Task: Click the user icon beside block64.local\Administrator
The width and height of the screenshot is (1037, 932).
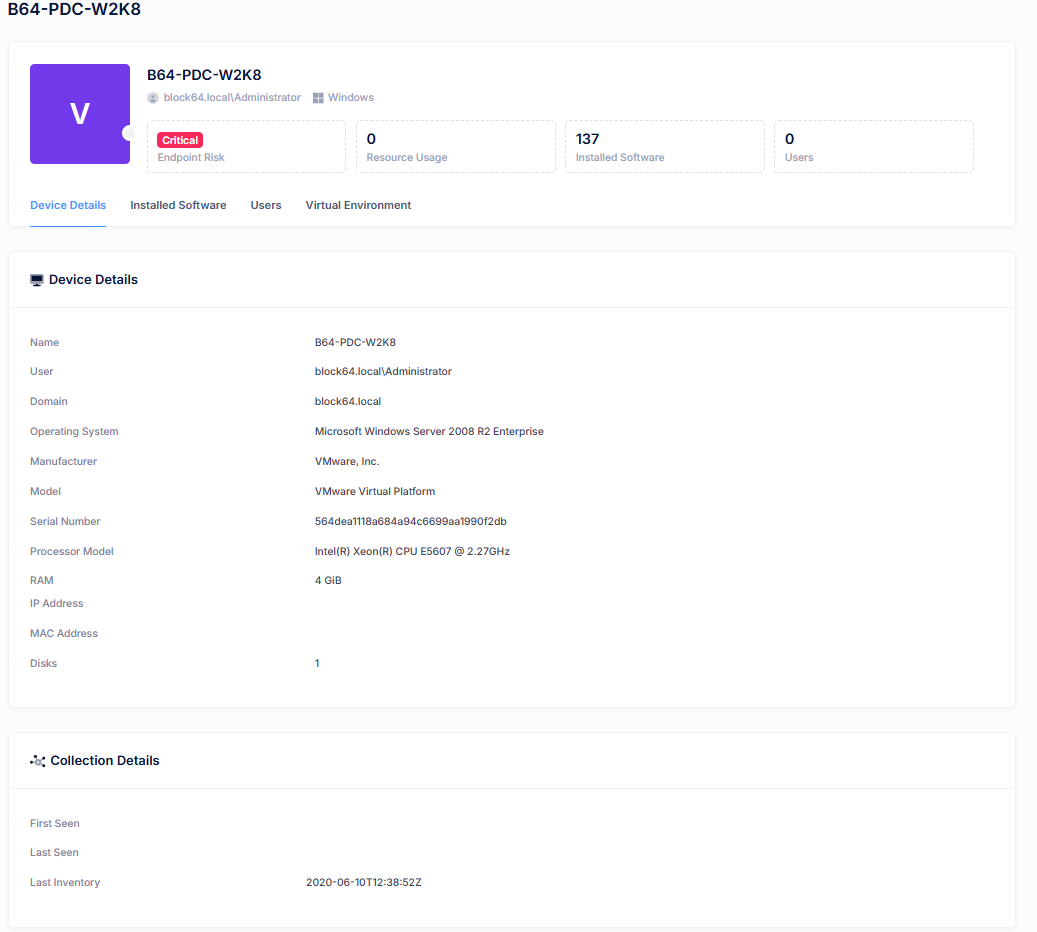Action: 153,98
